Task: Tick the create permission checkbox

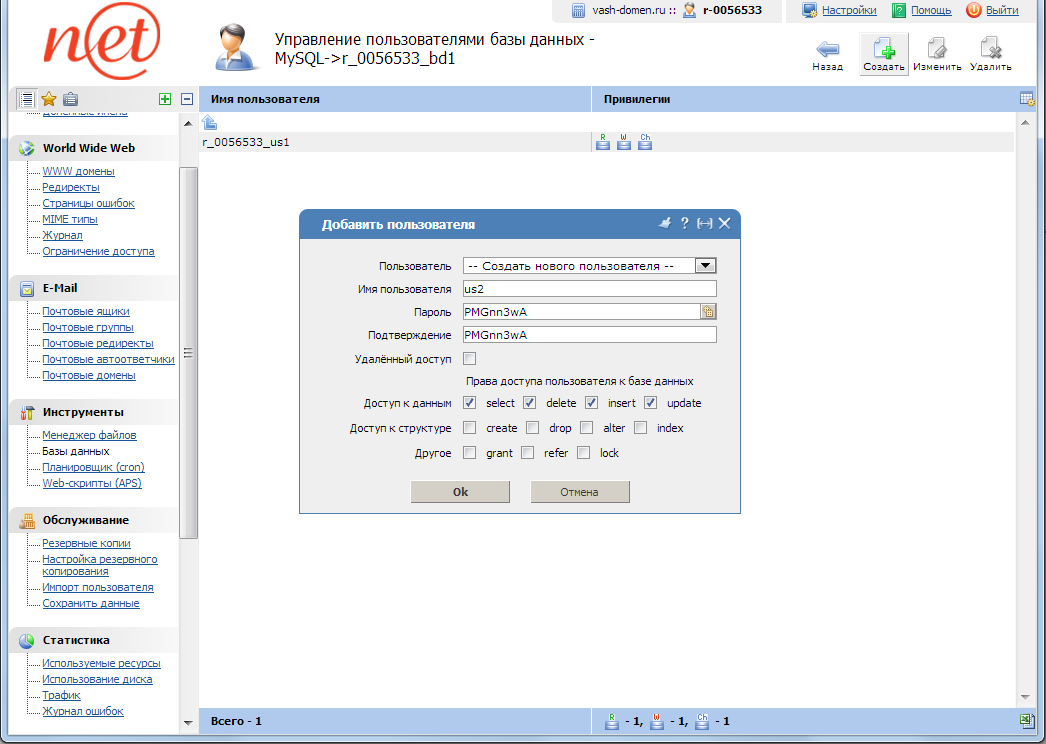Action: click(469, 428)
